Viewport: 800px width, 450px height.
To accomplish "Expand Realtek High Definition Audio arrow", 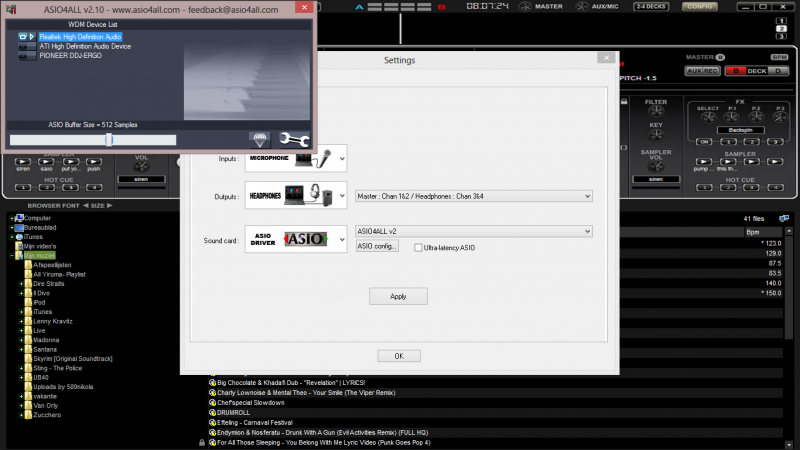I will click(x=32, y=37).
